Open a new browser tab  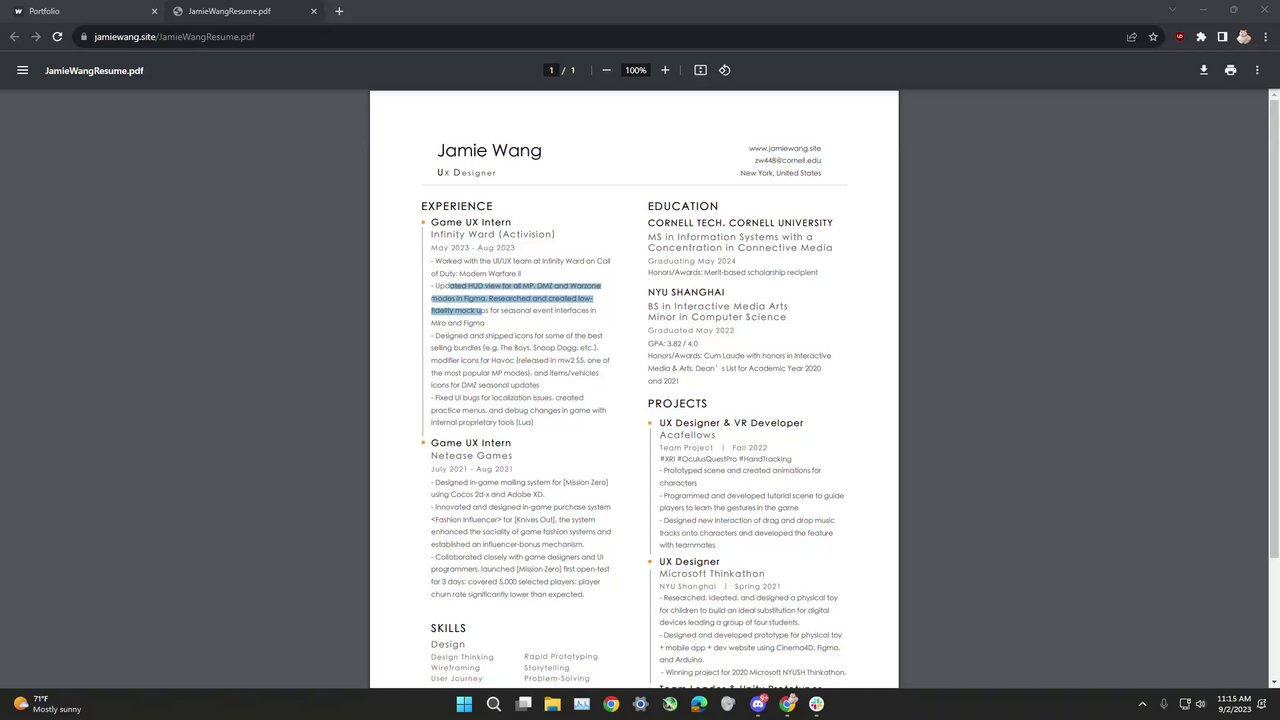(339, 11)
